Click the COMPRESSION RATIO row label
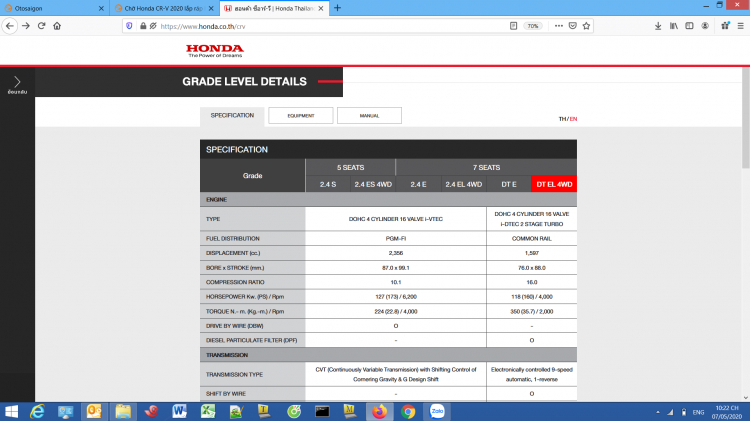 tap(235, 282)
